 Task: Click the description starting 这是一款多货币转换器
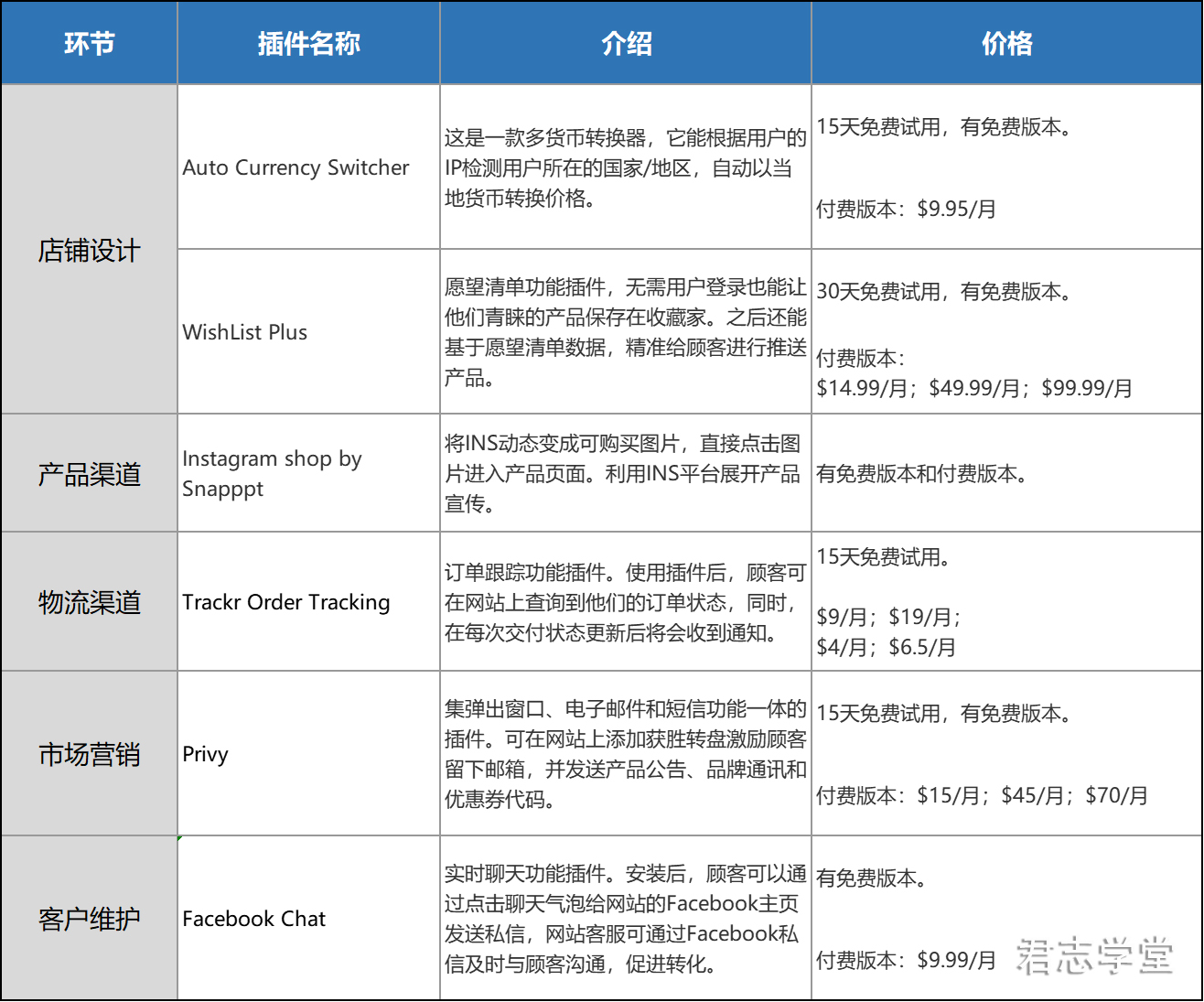[626, 167]
